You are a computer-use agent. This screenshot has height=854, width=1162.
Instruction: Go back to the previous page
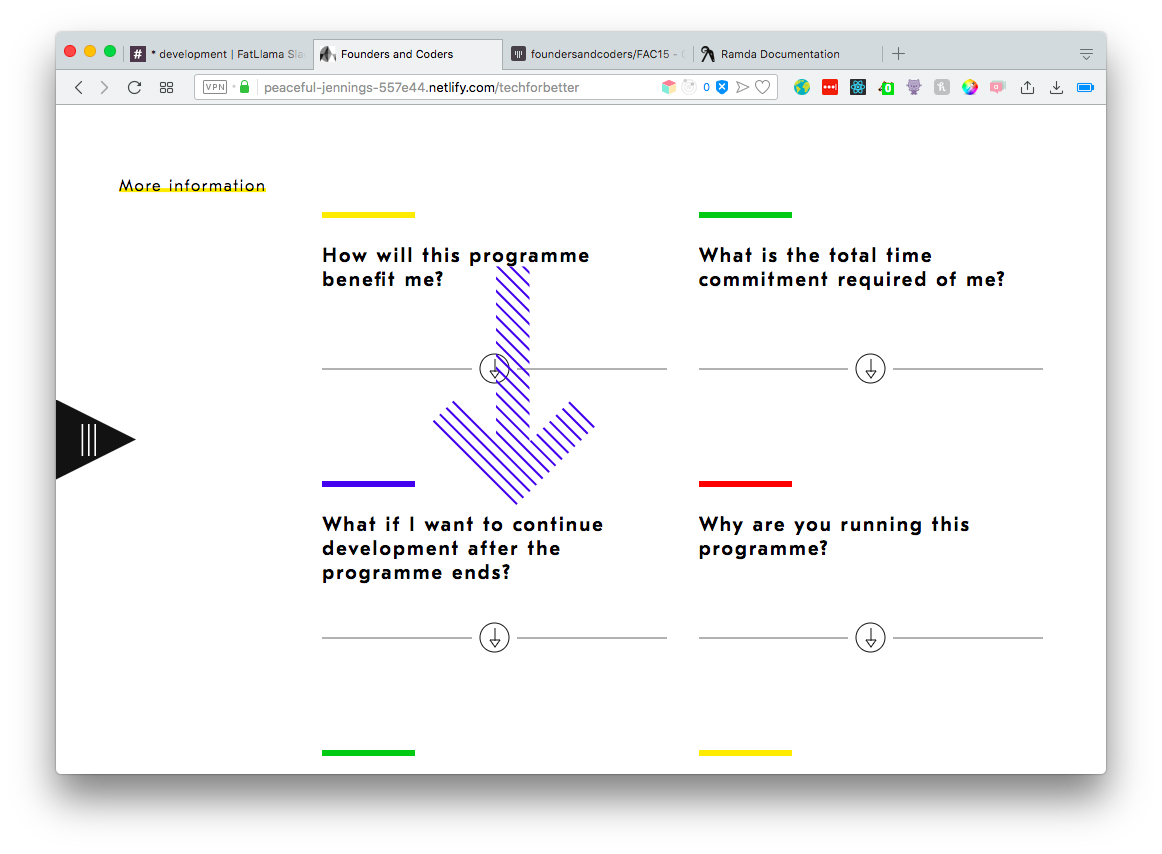pos(79,87)
